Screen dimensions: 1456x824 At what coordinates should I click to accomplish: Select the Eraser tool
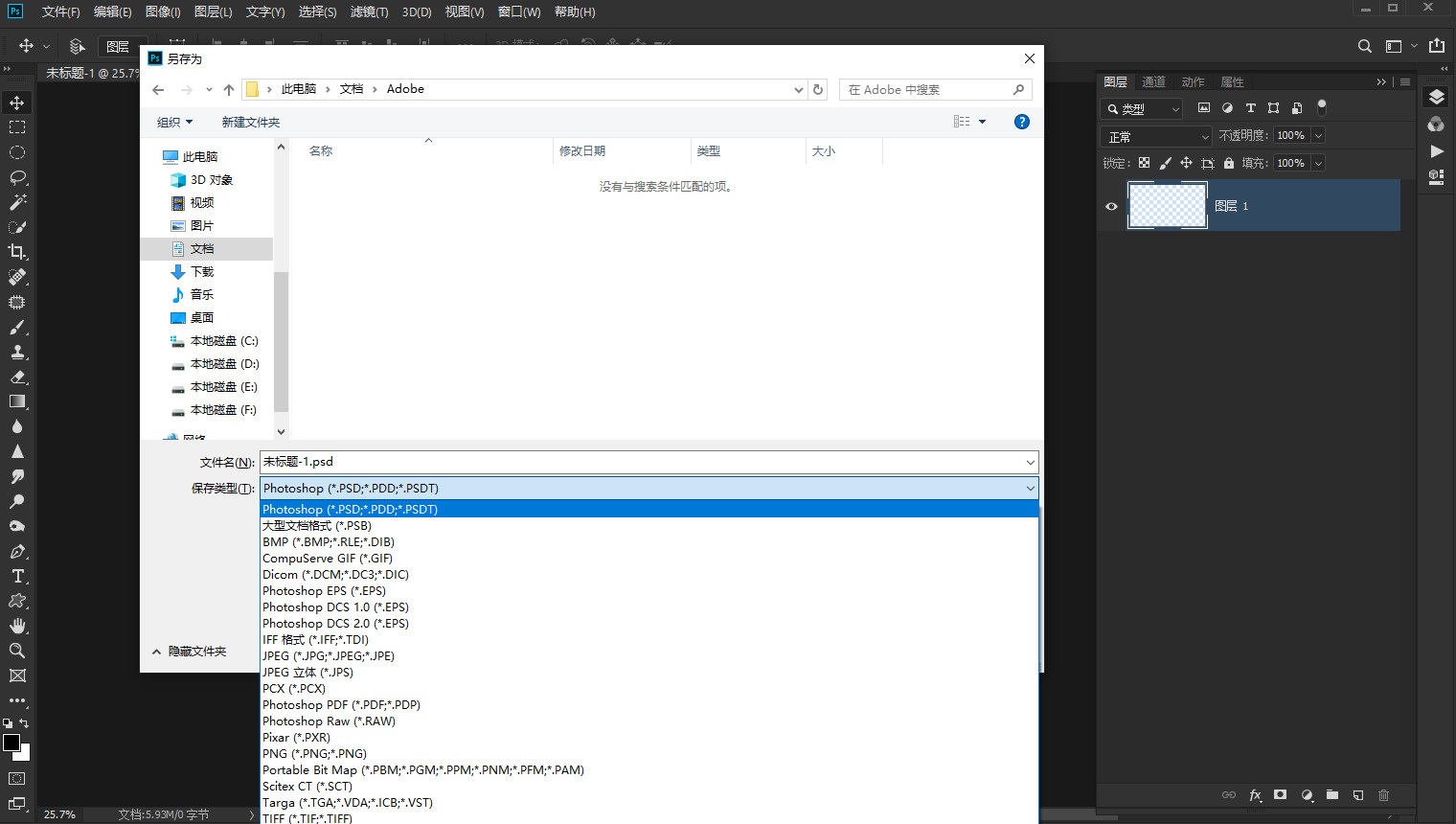(x=17, y=377)
